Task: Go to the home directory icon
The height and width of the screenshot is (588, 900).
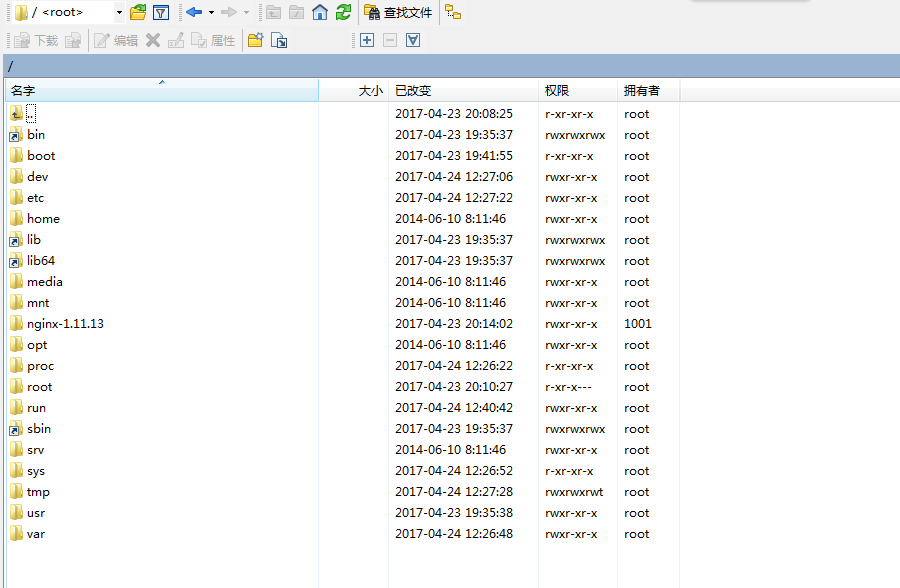Action: (x=320, y=12)
